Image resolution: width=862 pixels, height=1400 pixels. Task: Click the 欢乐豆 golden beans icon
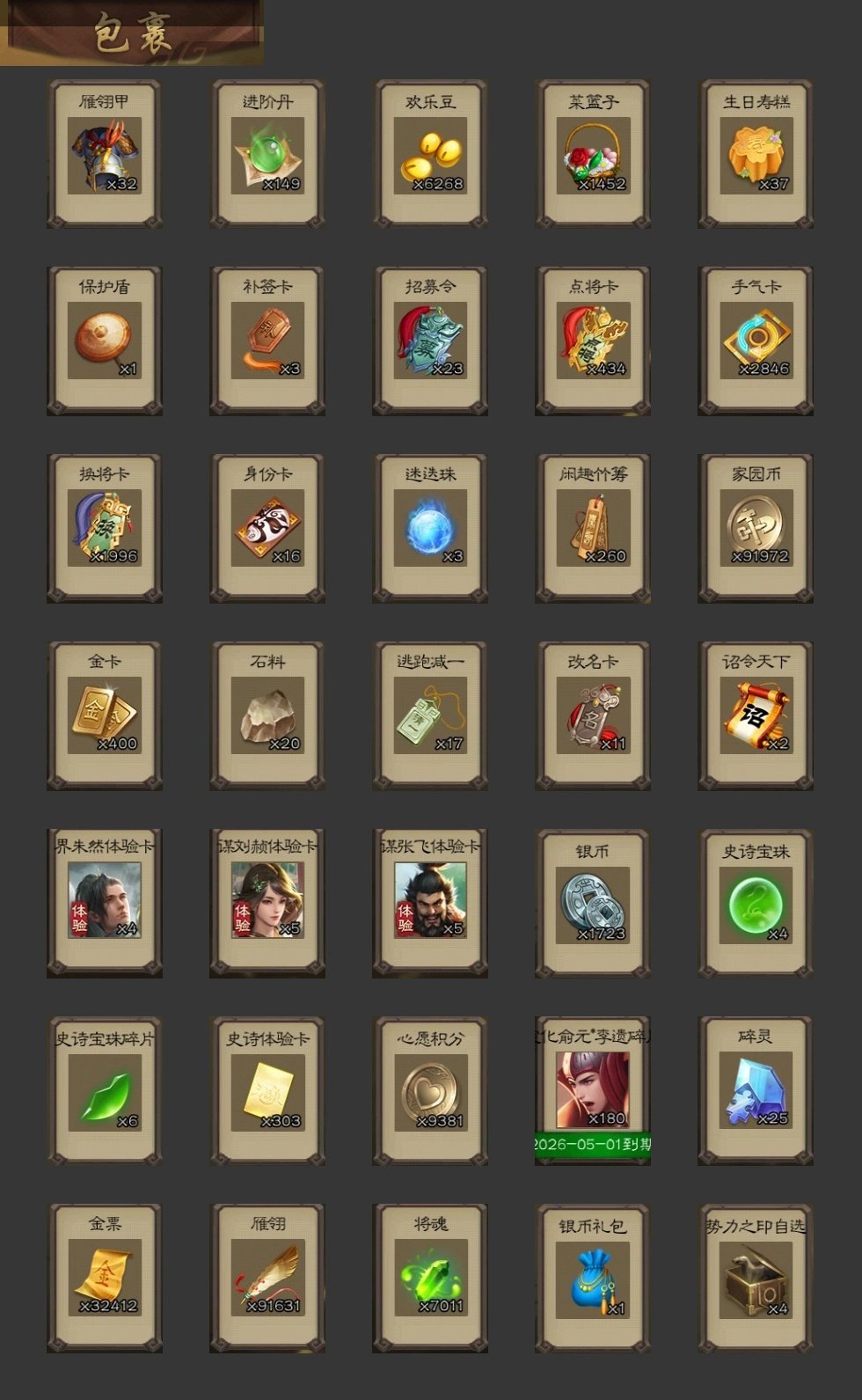point(430,155)
